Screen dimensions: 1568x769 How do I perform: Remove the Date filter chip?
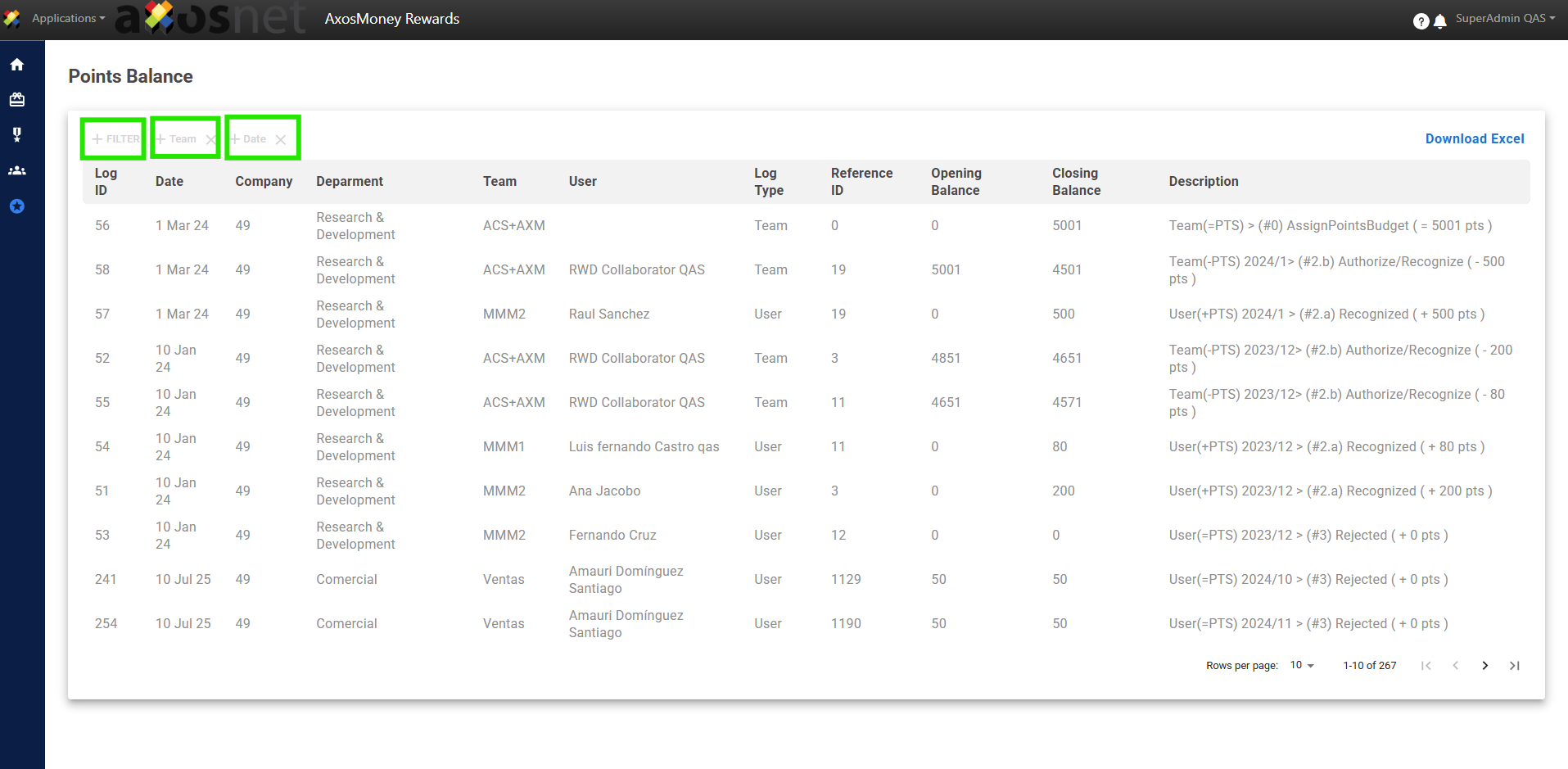pyautogui.click(x=281, y=140)
